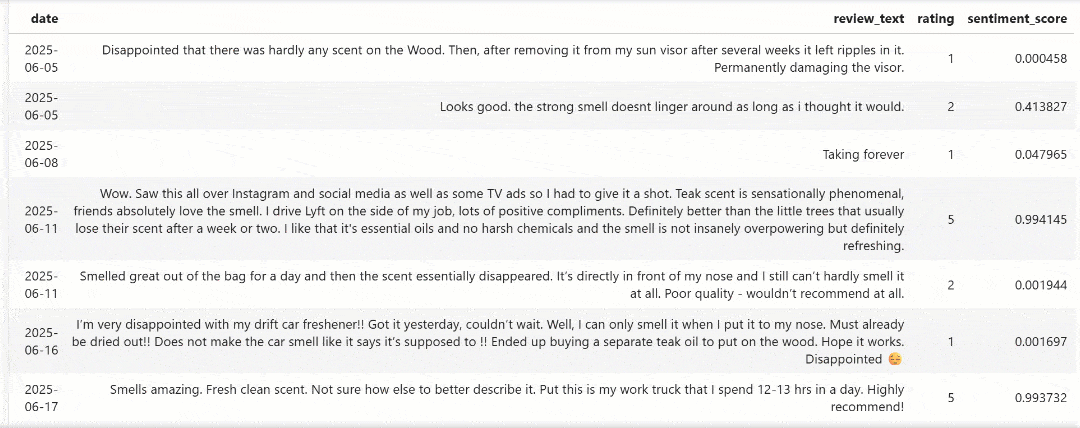Click sentiment score 0.001697

[1040, 341]
